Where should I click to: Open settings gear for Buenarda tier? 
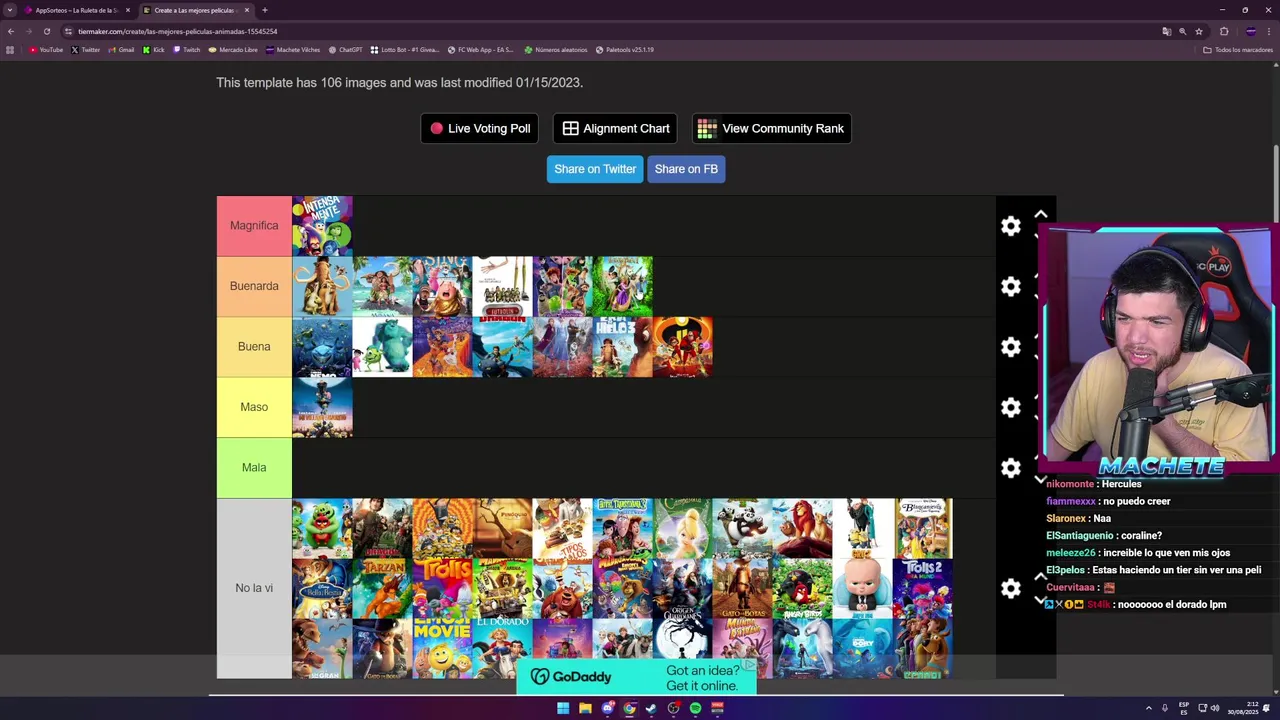(1011, 287)
